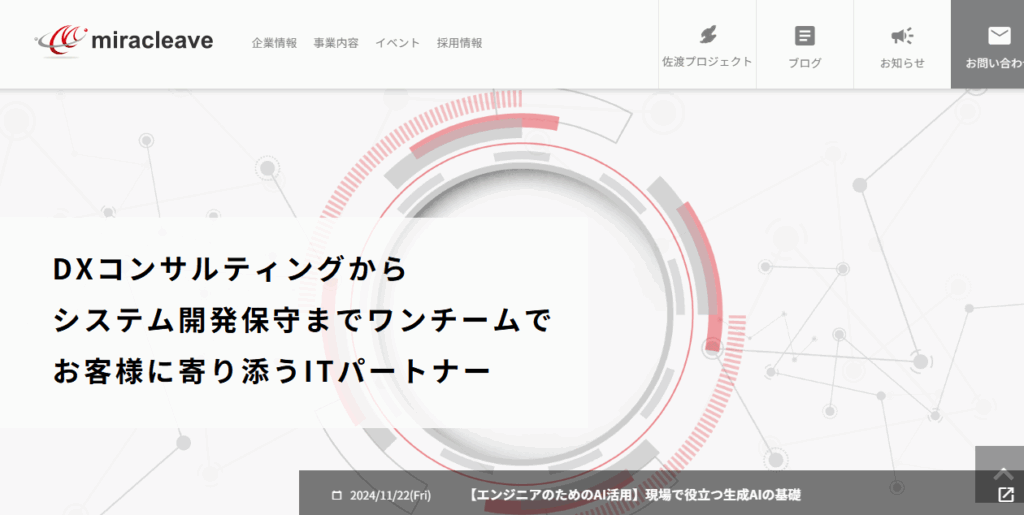Click the お知らせ megaphone icon
Image resolution: width=1024 pixels, height=515 pixels.
click(x=902, y=35)
